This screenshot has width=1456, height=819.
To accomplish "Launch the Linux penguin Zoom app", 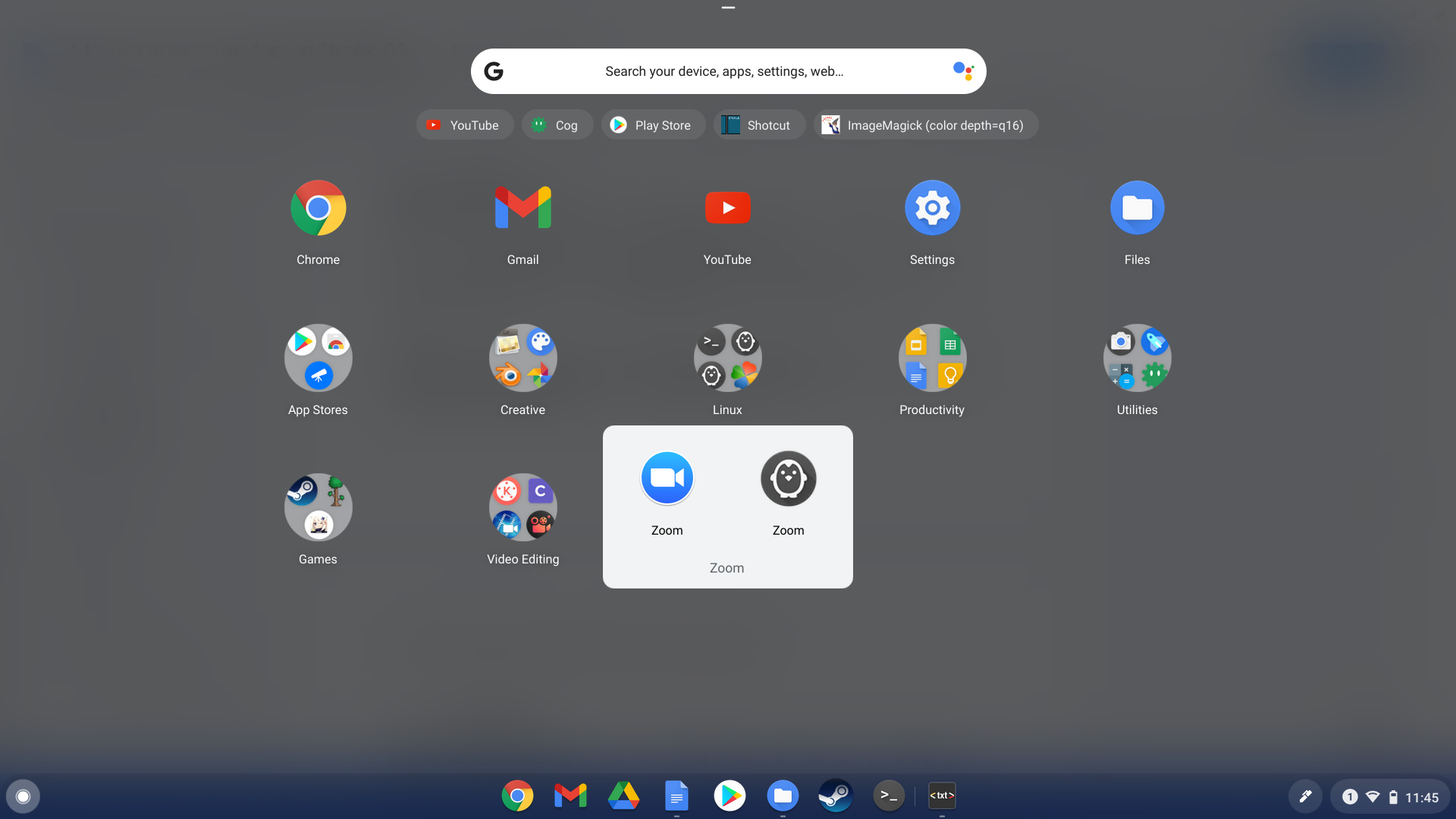I will pos(789,479).
